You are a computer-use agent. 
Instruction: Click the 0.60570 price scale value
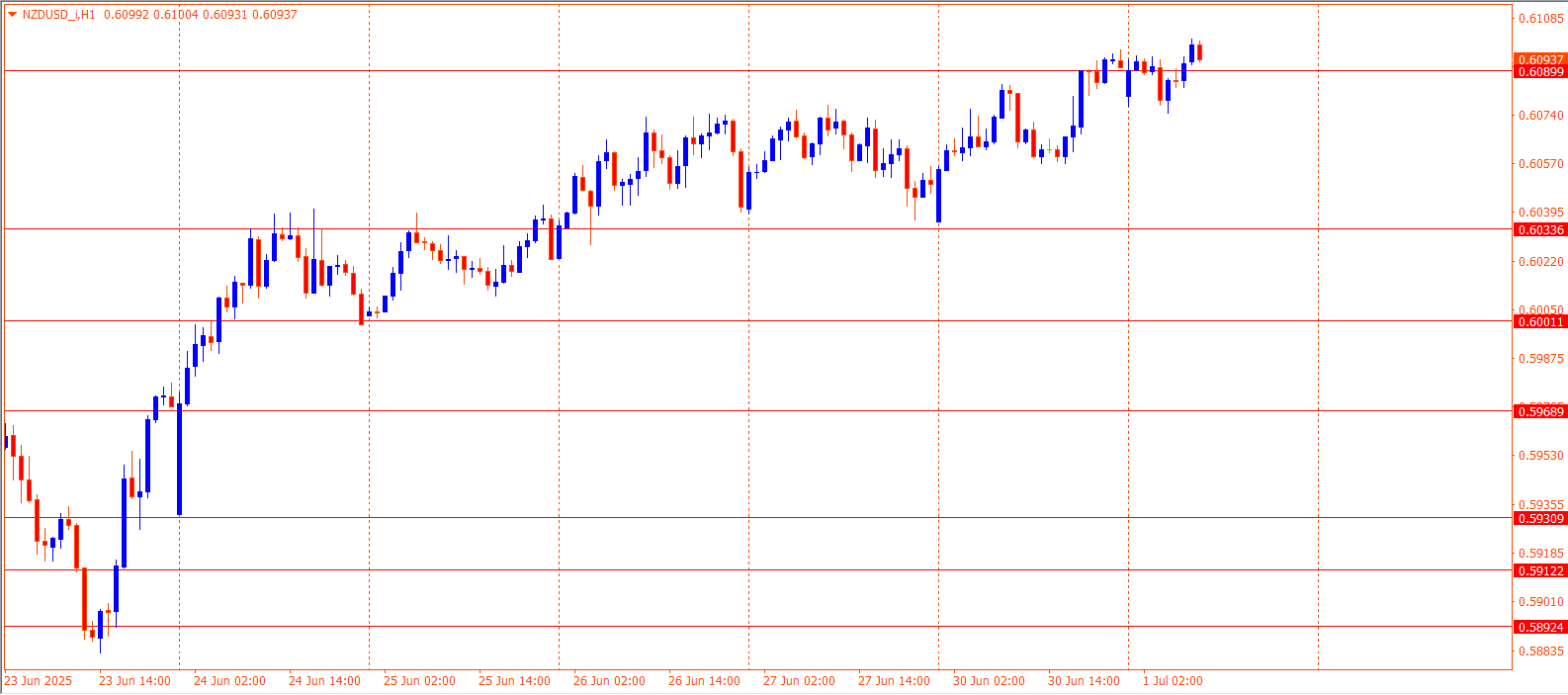[x=1541, y=164]
